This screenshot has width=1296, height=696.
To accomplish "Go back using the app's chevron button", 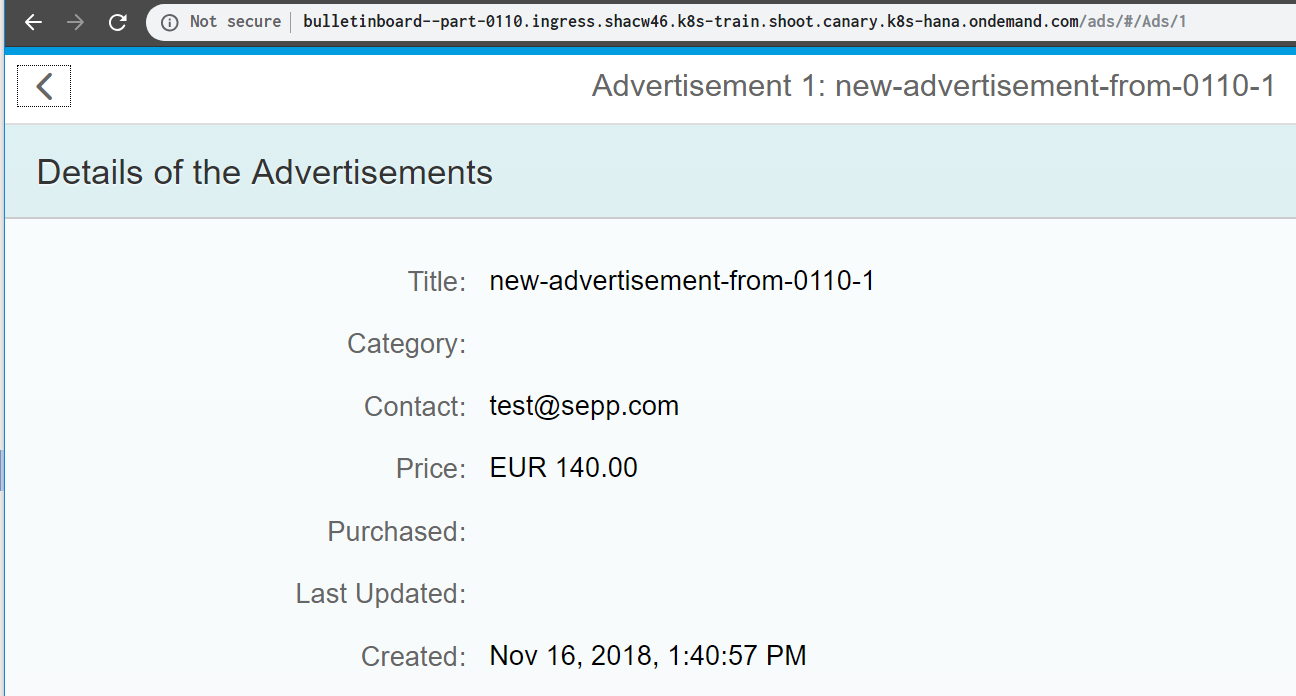I will [44, 87].
